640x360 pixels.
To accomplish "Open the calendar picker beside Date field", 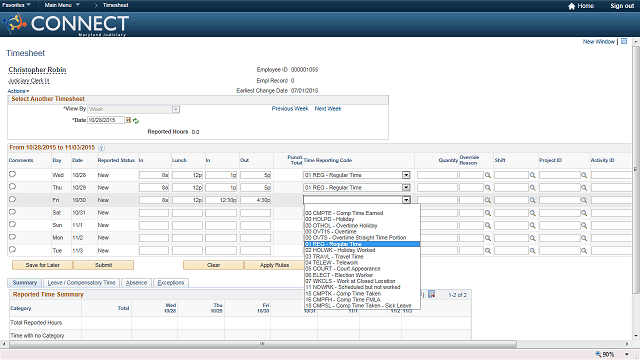I will pos(129,120).
